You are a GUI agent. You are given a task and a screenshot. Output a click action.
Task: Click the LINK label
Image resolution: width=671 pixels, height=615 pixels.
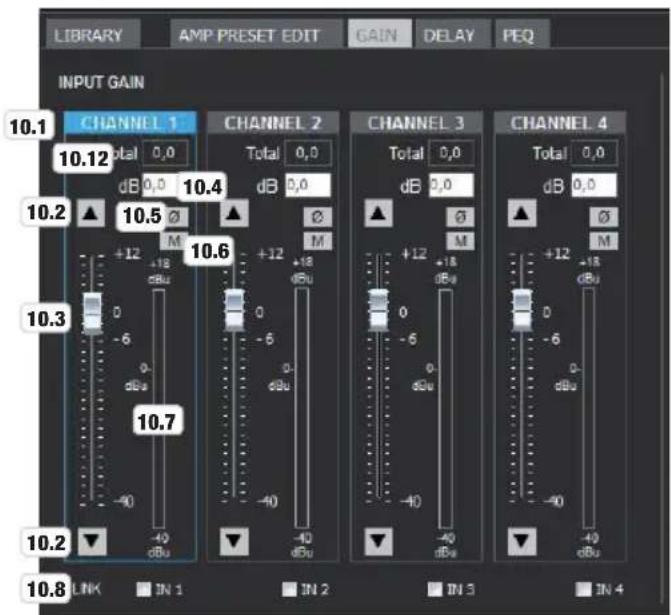(87, 589)
